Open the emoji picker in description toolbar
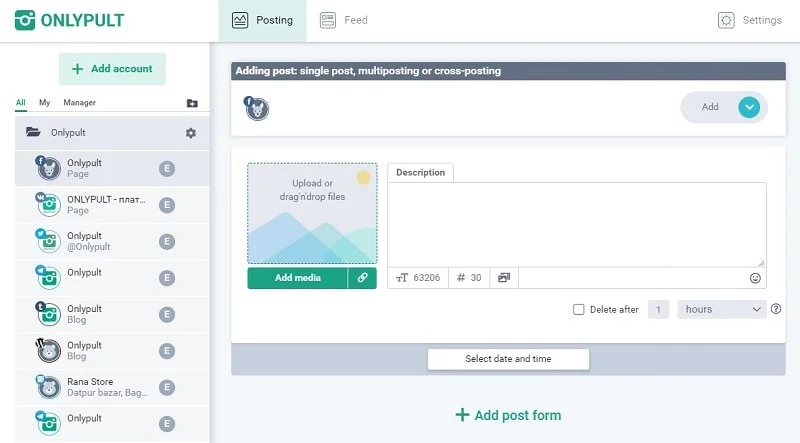The height and width of the screenshot is (443, 800). [755, 278]
